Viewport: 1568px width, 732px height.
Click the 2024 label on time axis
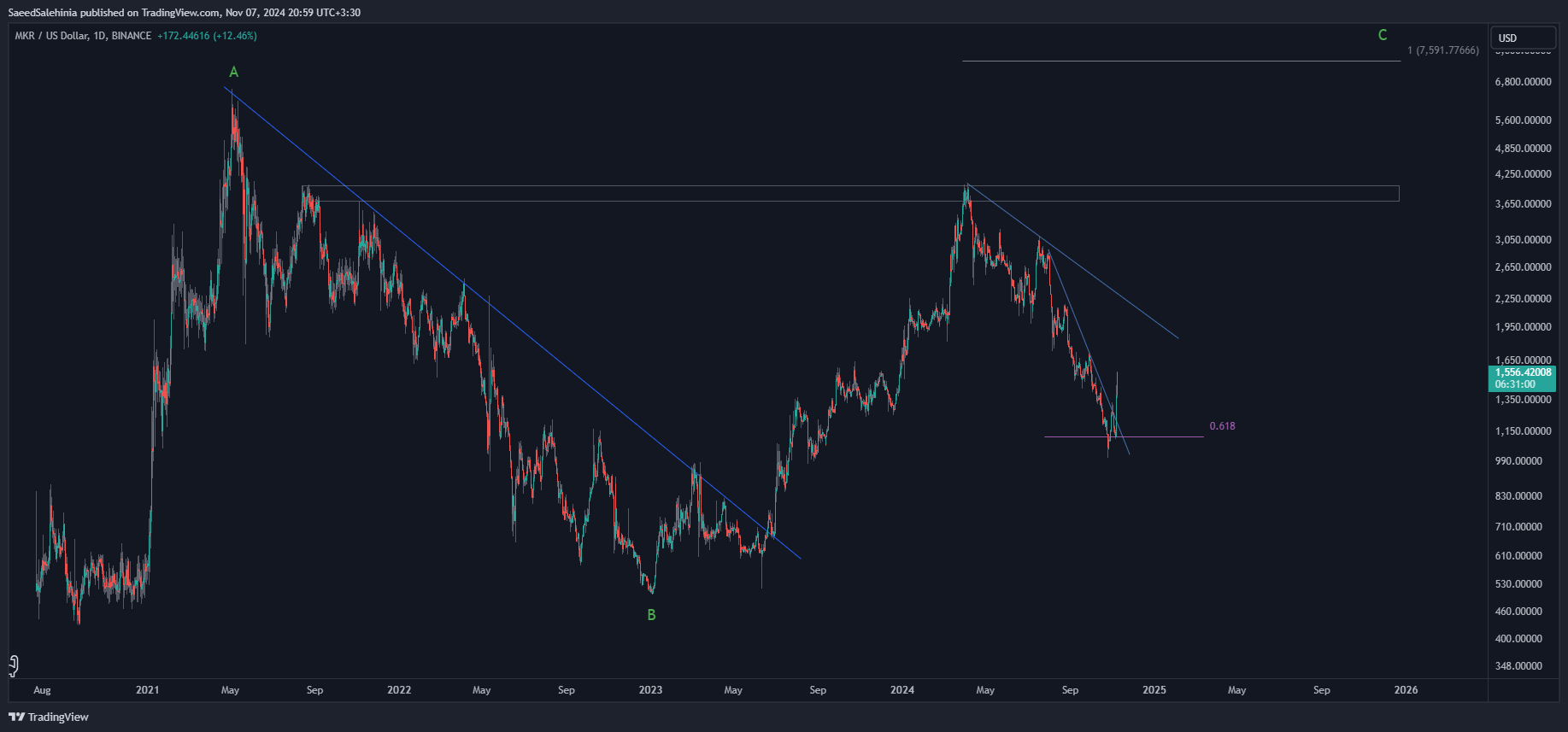pos(902,690)
